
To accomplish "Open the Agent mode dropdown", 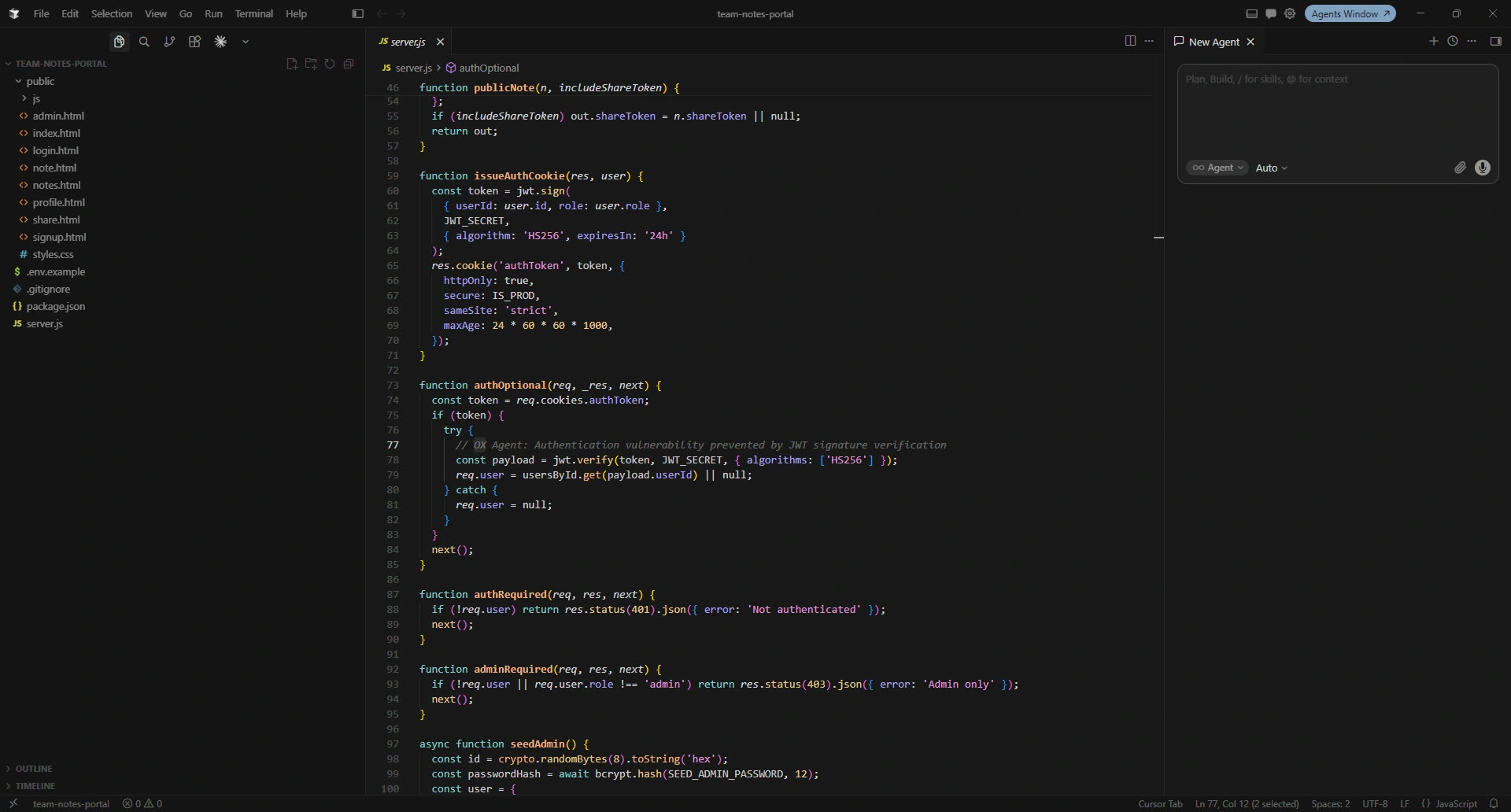I will pyautogui.click(x=1217, y=168).
